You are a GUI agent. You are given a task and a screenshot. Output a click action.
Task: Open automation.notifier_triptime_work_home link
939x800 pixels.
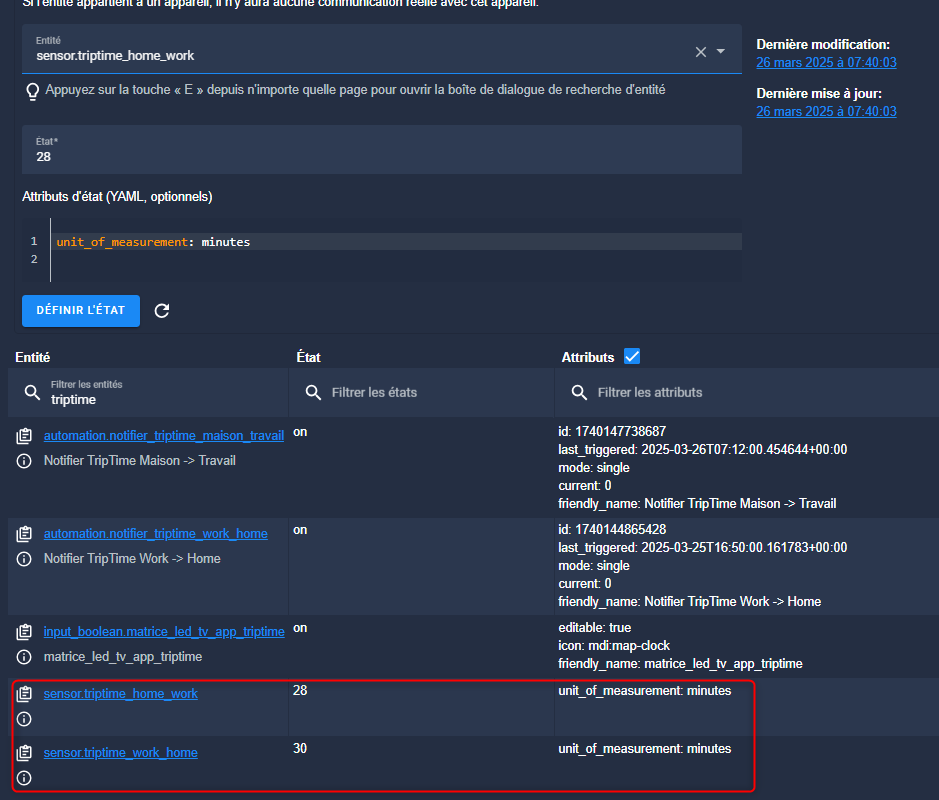click(x=156, y=534)
